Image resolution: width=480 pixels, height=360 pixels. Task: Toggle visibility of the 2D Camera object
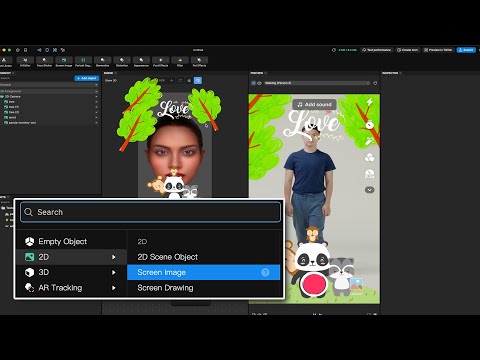[96, 97]
